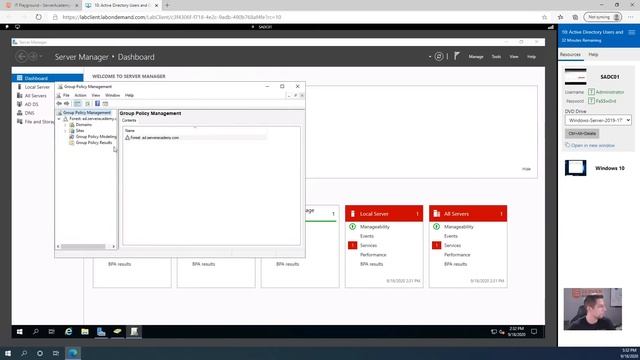This screenshot has width=640, height=360.
Task: Click type-password icon in lab panel
Action: 591,101
